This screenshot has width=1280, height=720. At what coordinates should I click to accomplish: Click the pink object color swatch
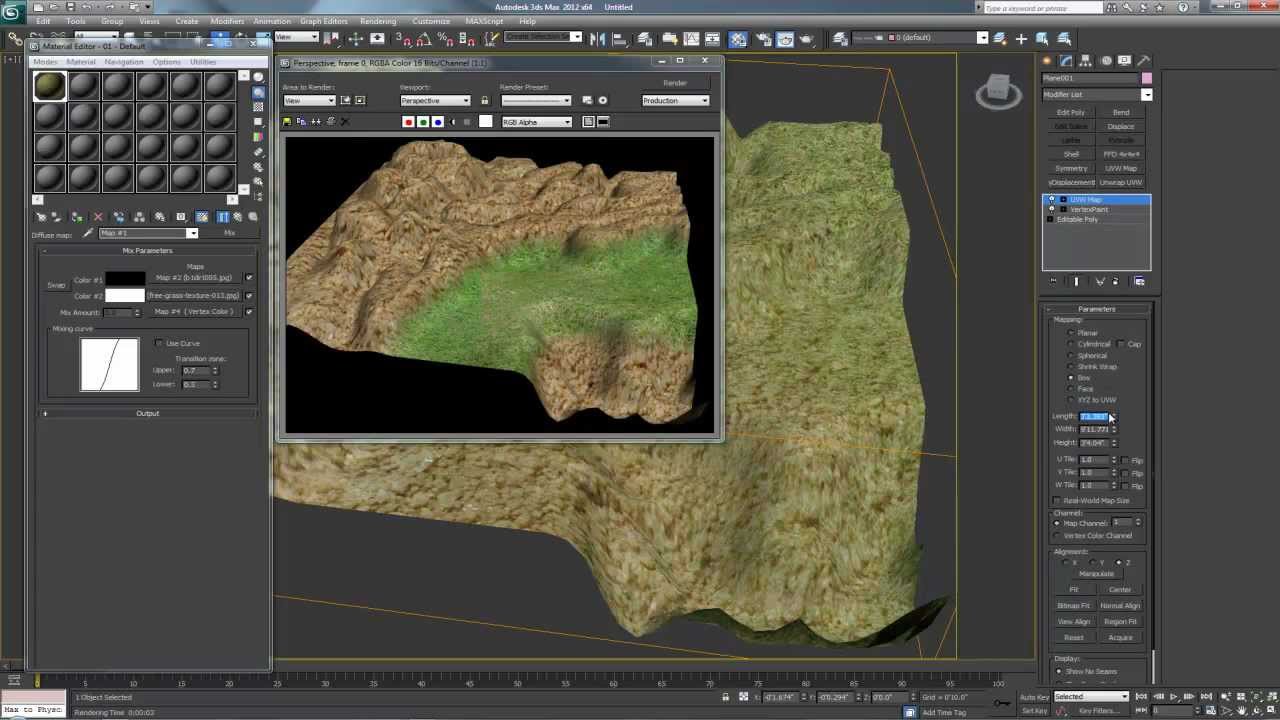1147,78
